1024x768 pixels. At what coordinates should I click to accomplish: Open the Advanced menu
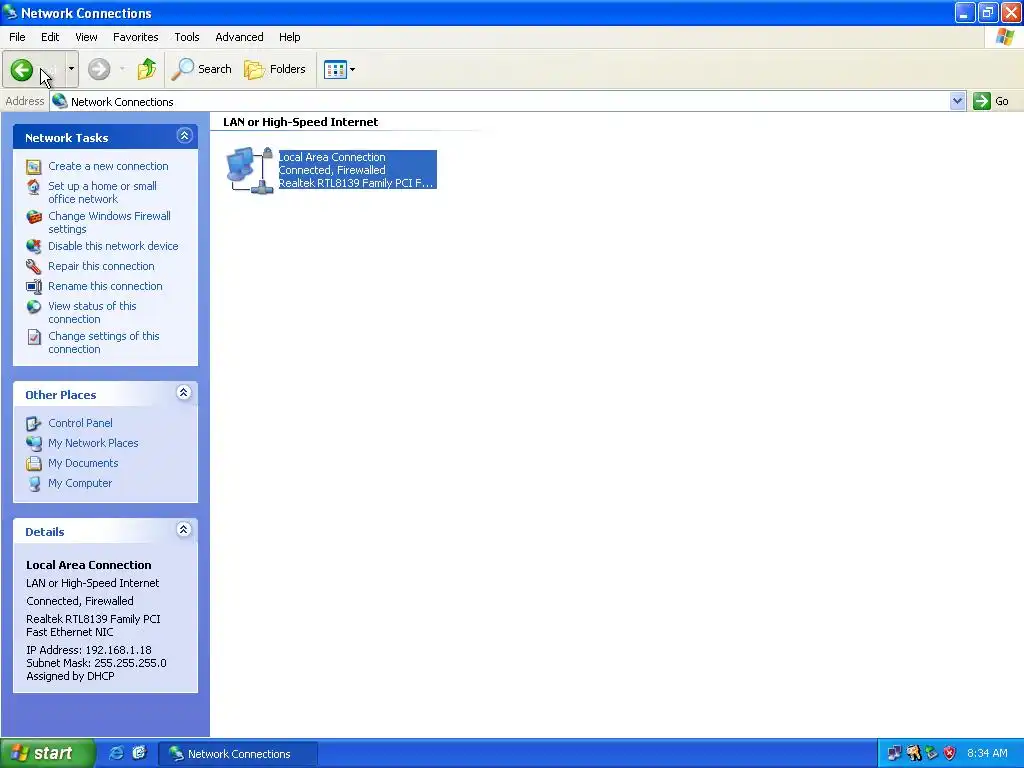click(240, 37)
